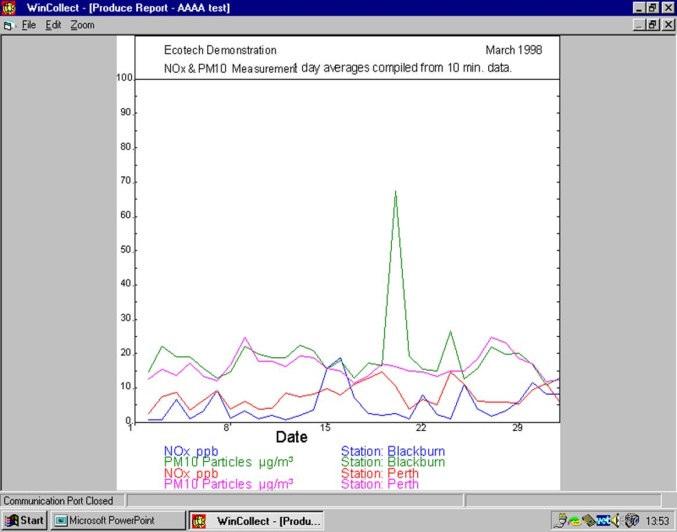The width and height of the screenshot is (677, 532).
Task: Open the Zoom menu
Action: point(82,25)
